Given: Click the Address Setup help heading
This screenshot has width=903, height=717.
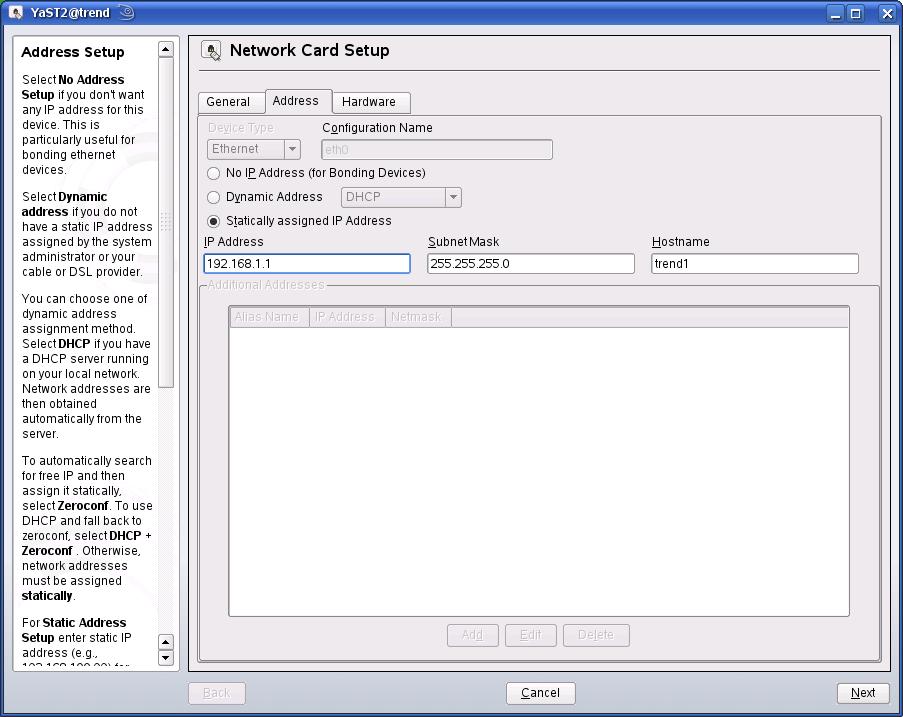Looking at the screenshot, I should 73,52.
